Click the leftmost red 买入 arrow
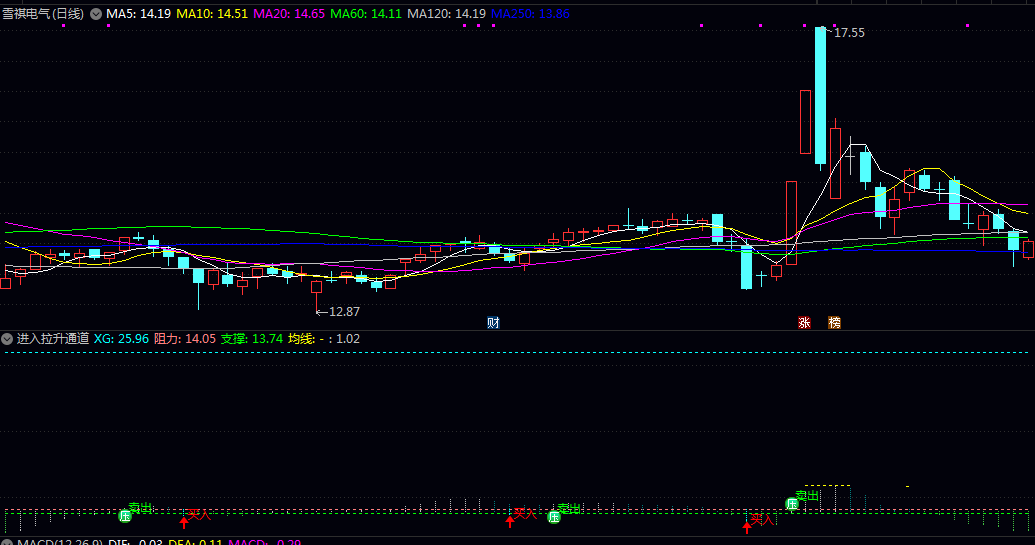This screenshot has height=545, width=1035. 184,523
